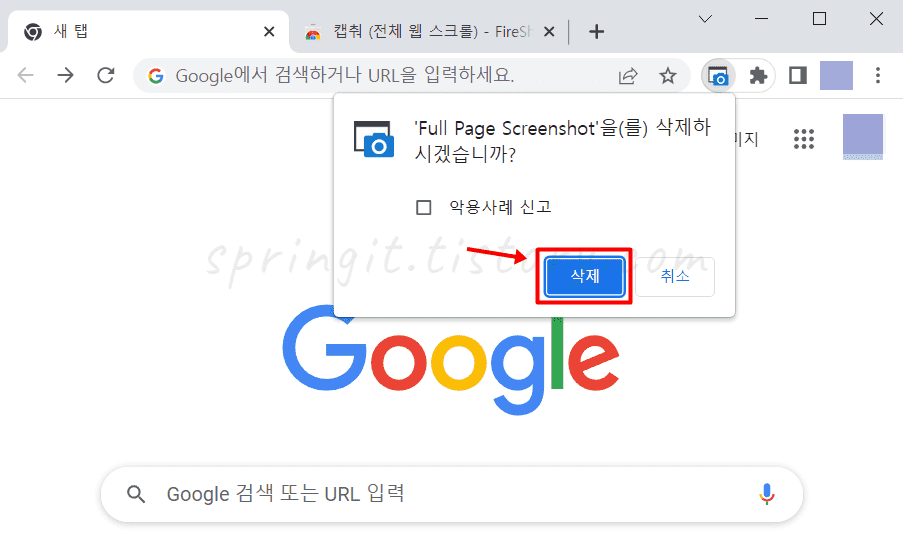Viewport: 903px width, 535px height.
Task: Start voice search with the microphone
Action: pyautogui.click(x=767, y=494)
